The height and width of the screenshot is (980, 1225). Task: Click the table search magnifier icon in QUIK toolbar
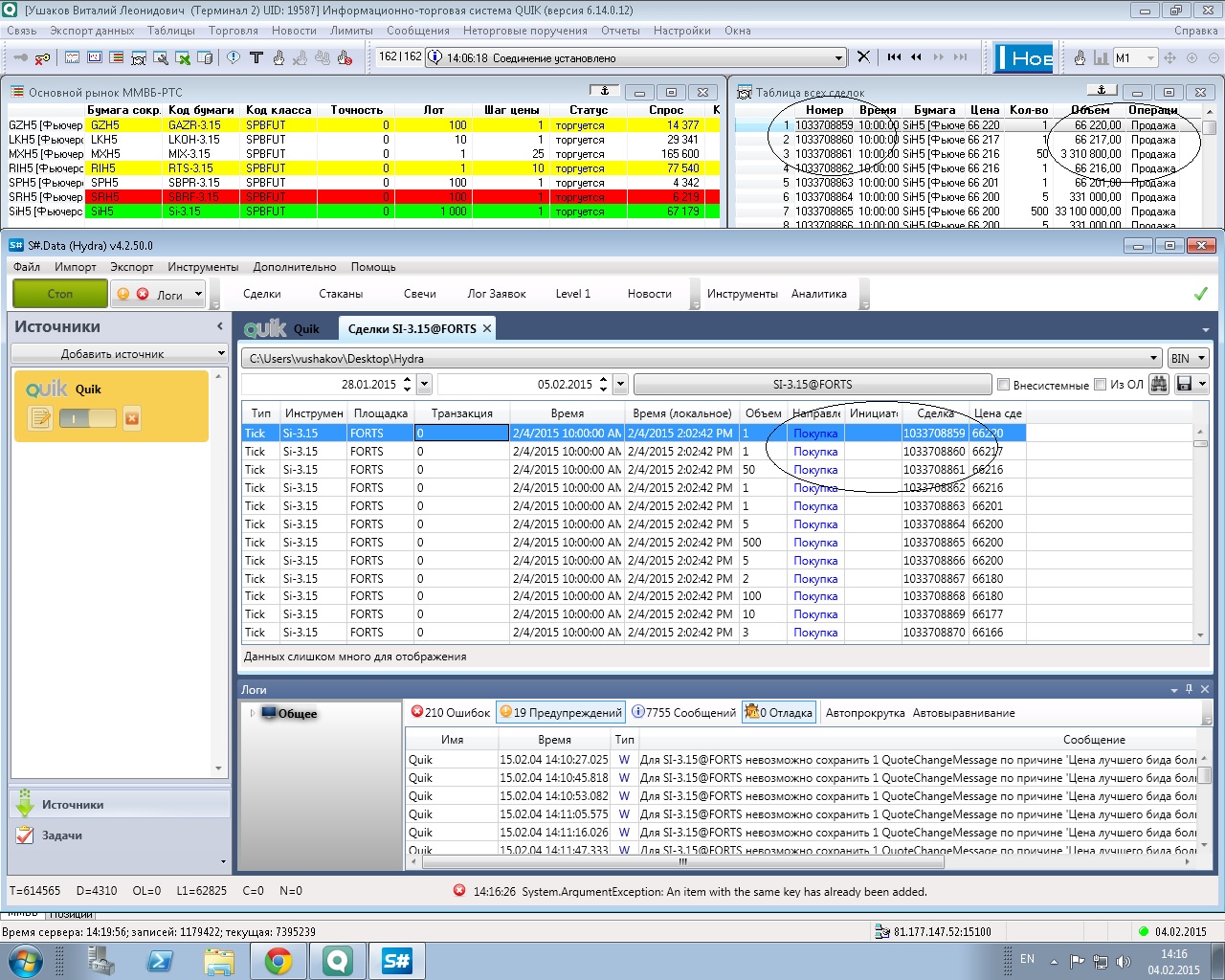[161, 57]
